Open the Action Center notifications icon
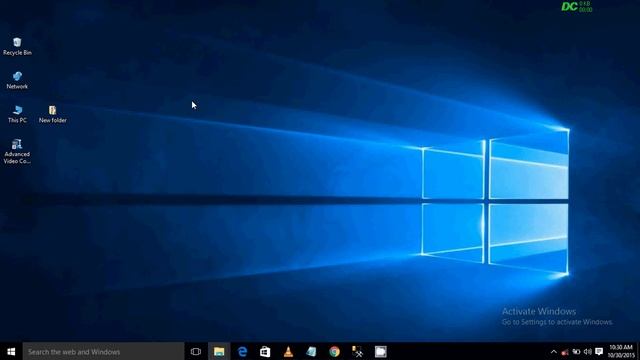 click(x=599, y=351)
